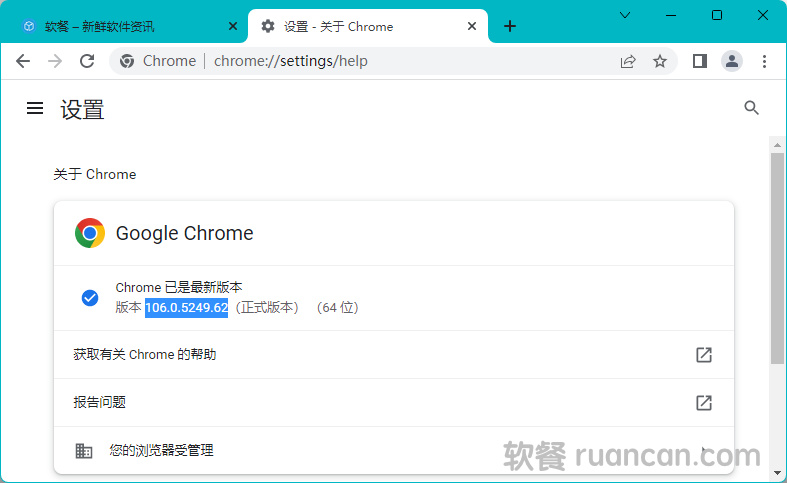Open 获取有关 Chrome 的帮助 link

[x=393, y=355]
